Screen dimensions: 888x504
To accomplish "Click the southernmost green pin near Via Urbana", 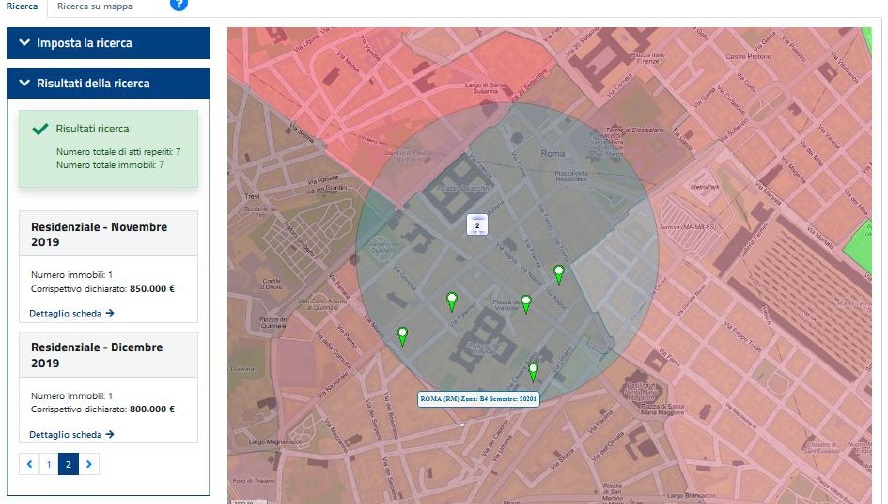I will click(533, 372).
